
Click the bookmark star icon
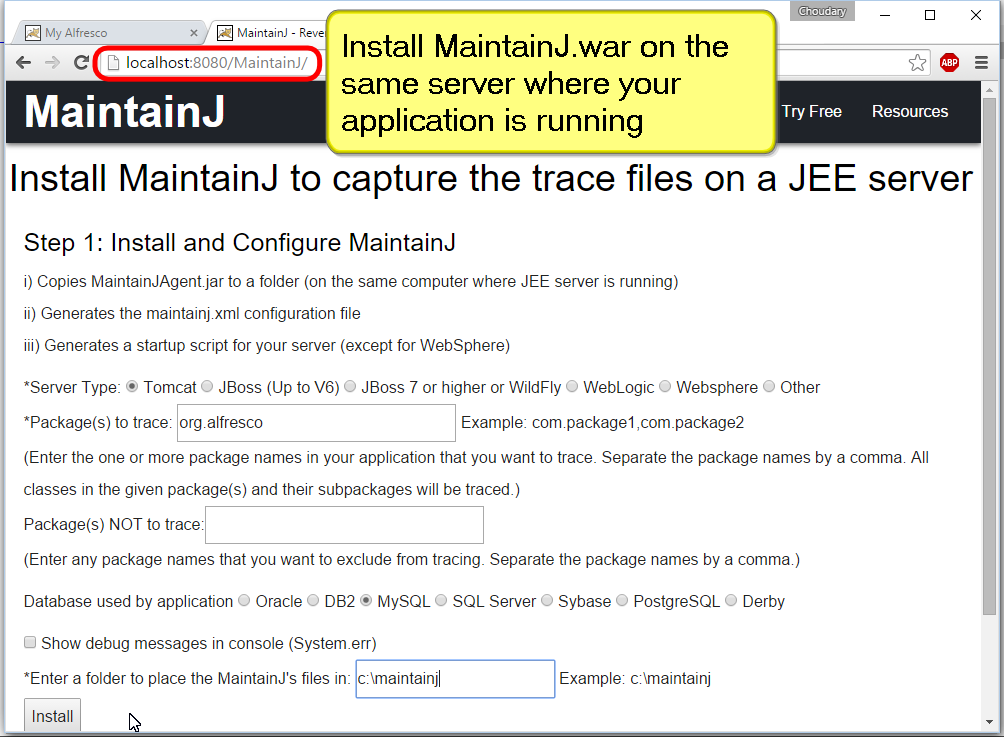(917, 63)
